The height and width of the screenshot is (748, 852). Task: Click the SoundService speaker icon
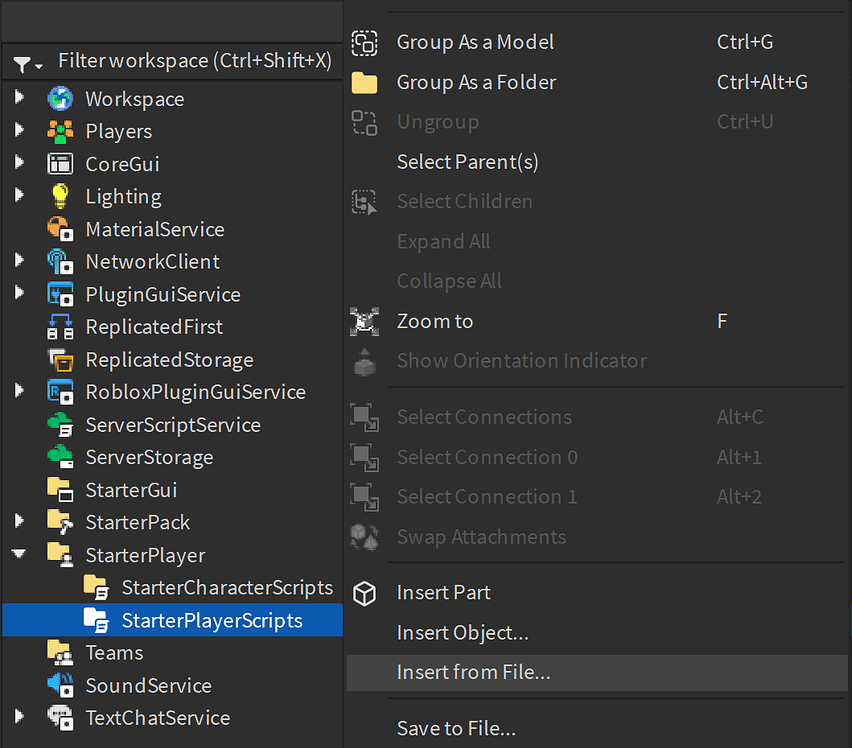pos(60,685)
